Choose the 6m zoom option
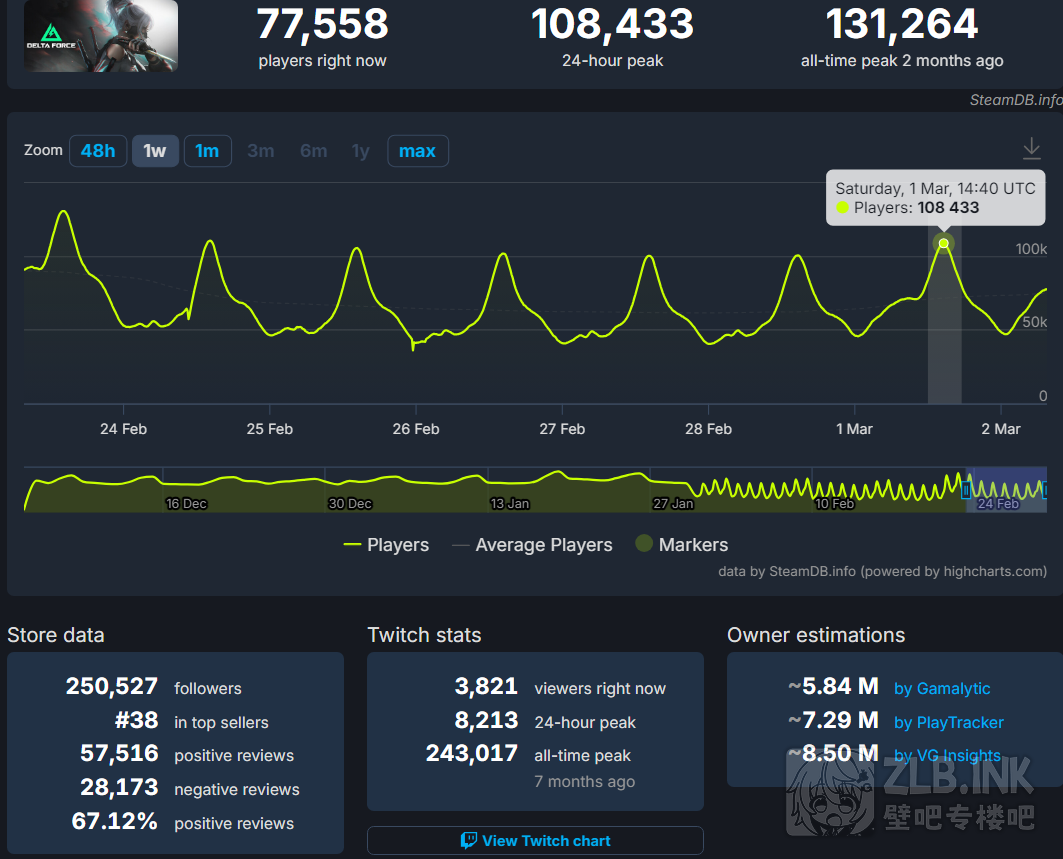The height and width of the screenshot is (859, 1063). click(x=313, y=151)
